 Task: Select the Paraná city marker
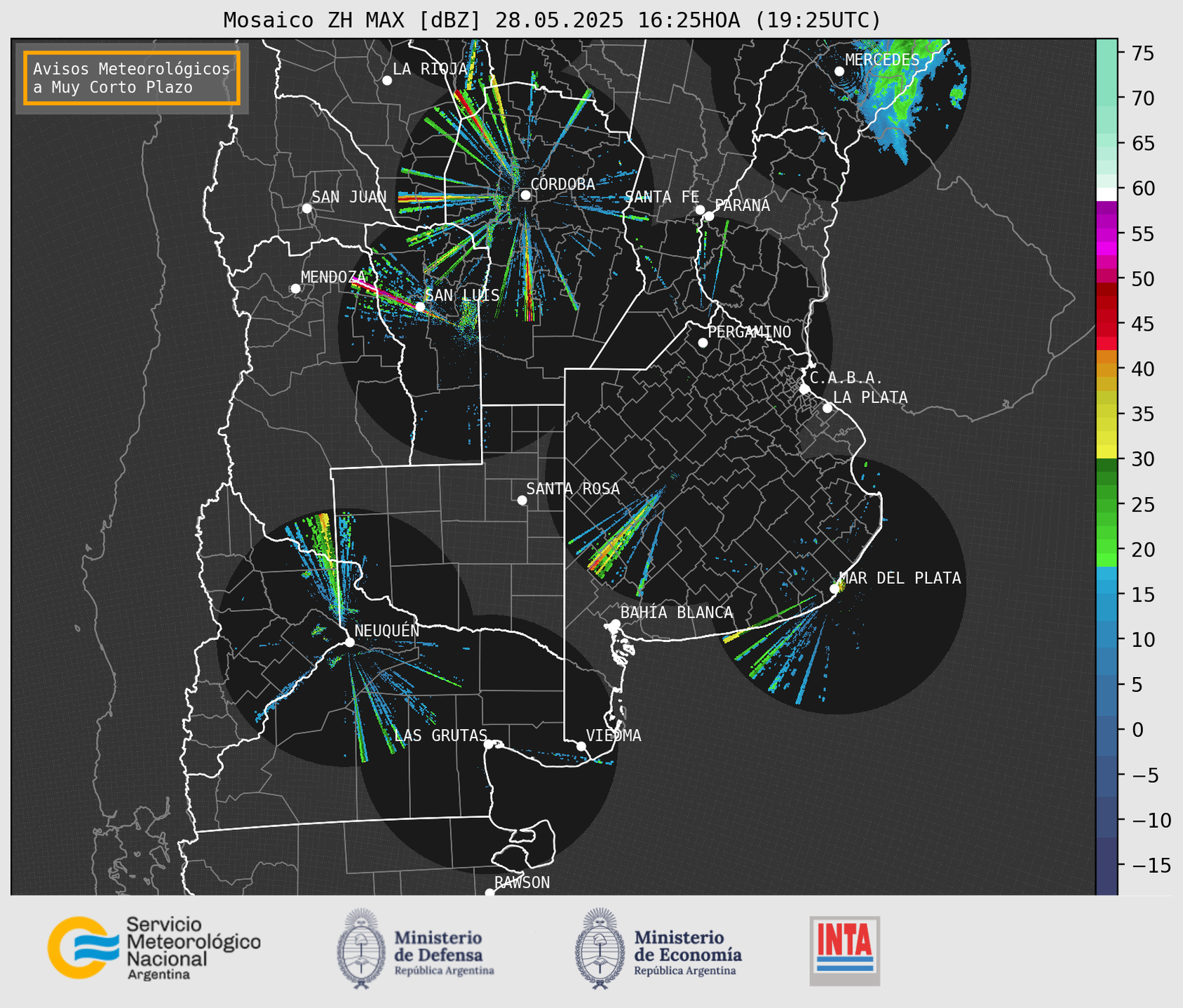point(709,216)
